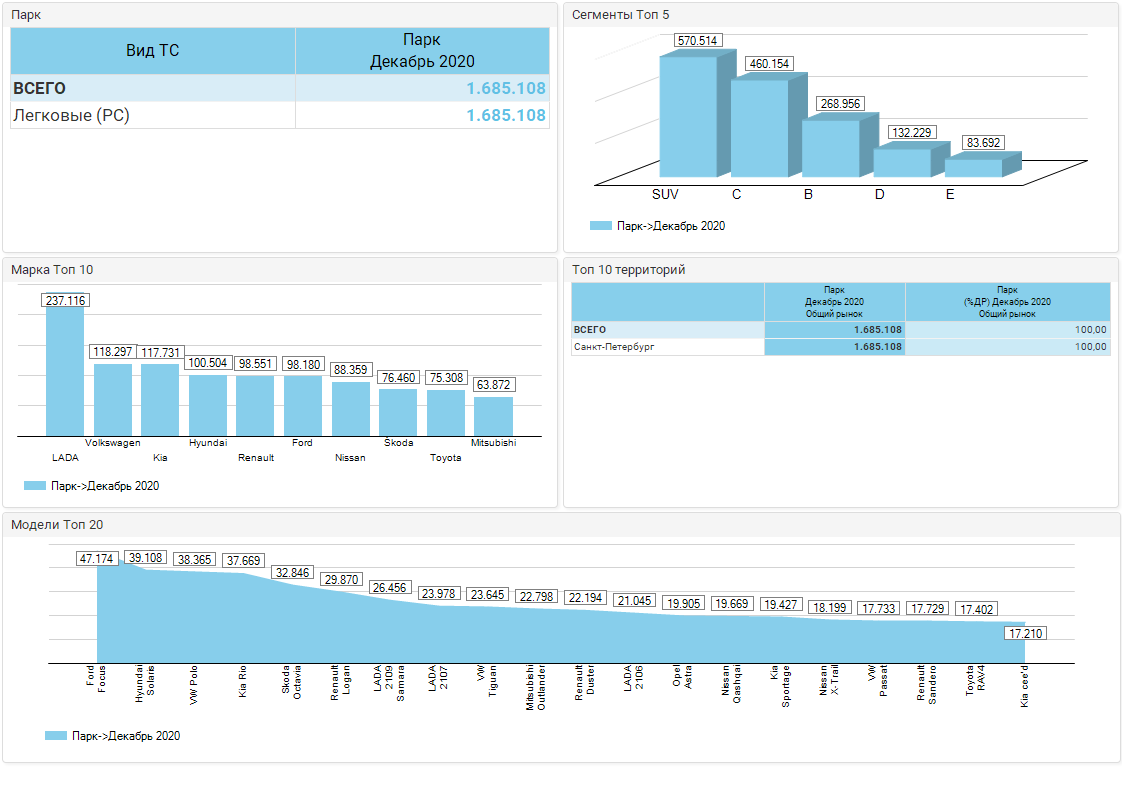
Task: Click legend swatch in Сегменты Топ 5 panel
Action: tap(600, 226)
